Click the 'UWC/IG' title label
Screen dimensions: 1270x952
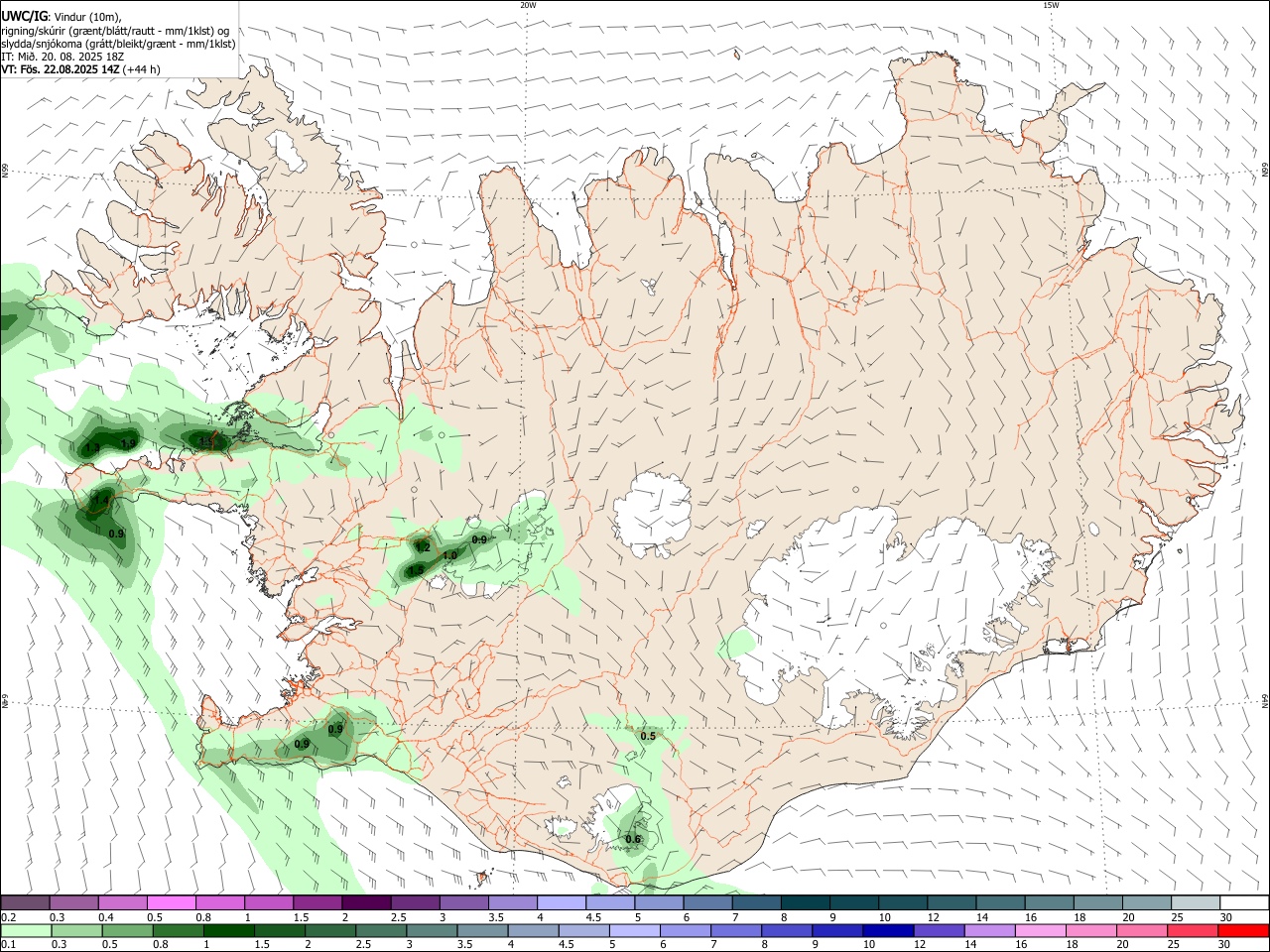coord(24,17)
